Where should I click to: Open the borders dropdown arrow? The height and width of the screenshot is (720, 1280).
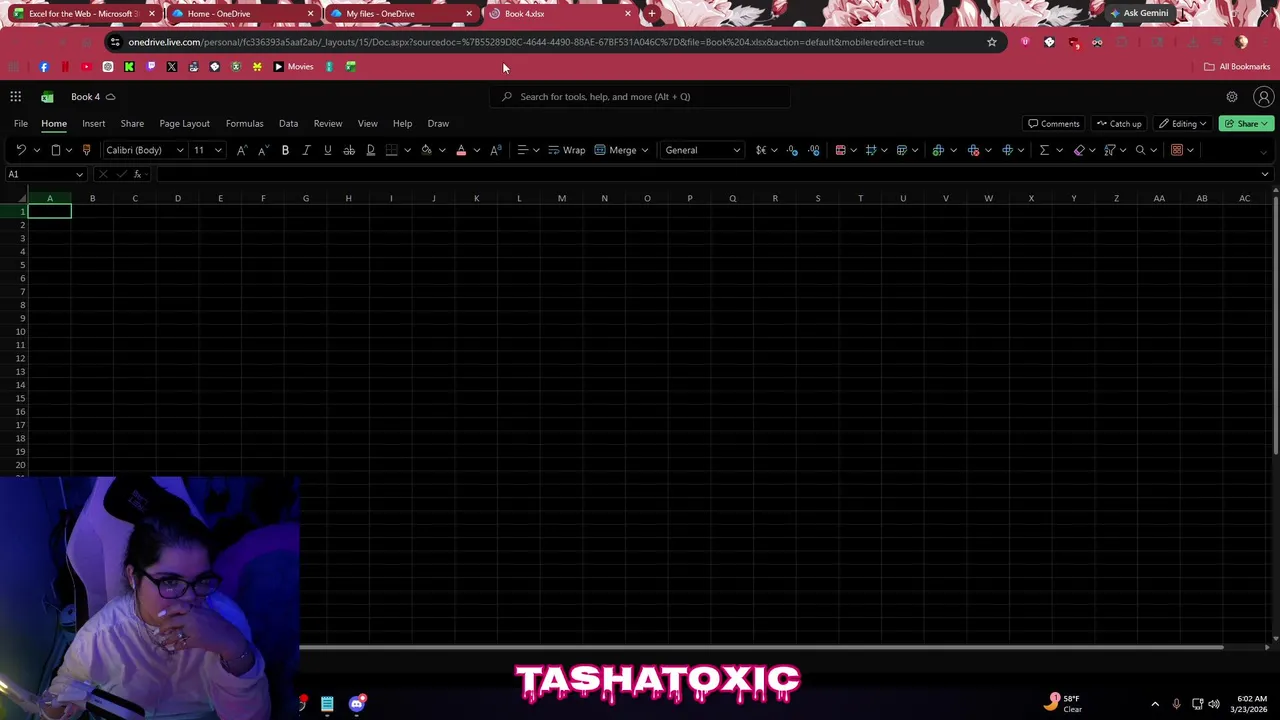[x=407, y=150]
